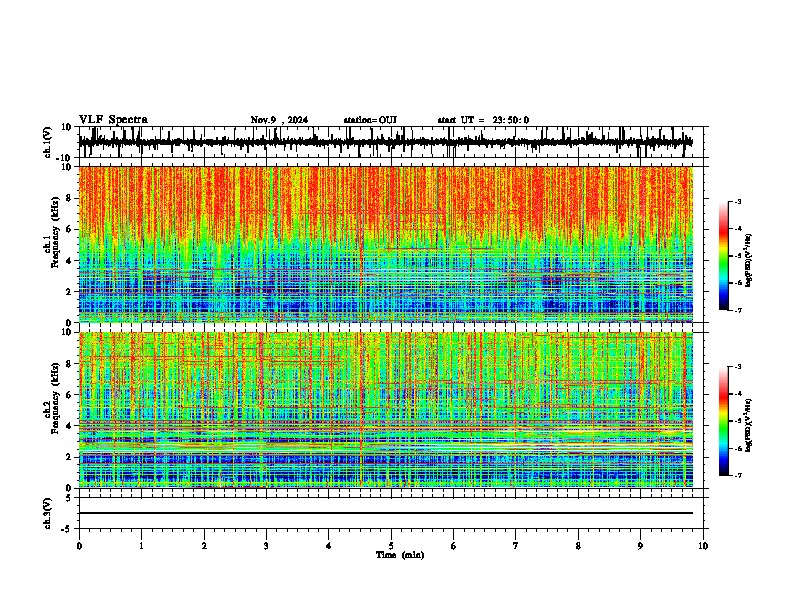Click the "2" kHz tick on ch.1 spectrogram
This screenshot has height=612, width=792.
[70, 291]
